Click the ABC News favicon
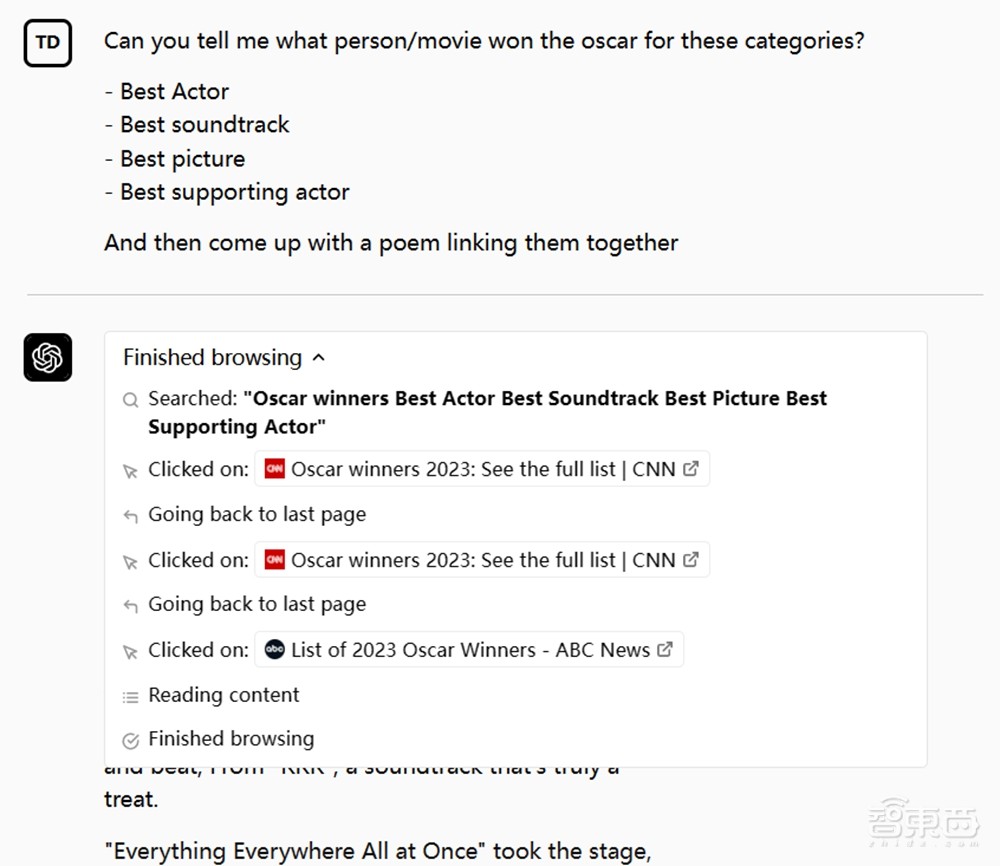1000x866 pixels. [x=274, y=650]
